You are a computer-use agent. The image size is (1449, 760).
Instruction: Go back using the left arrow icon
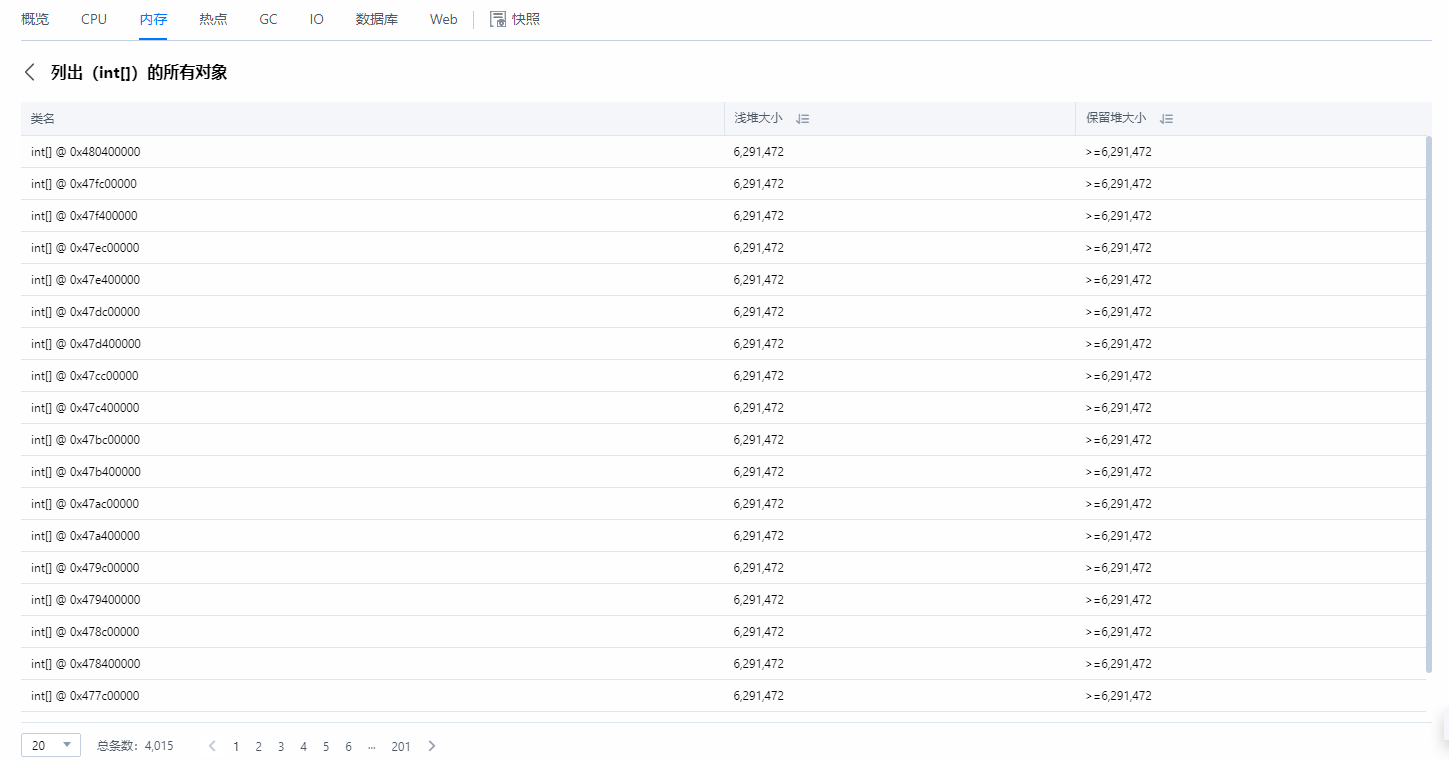tap(30, 72)
